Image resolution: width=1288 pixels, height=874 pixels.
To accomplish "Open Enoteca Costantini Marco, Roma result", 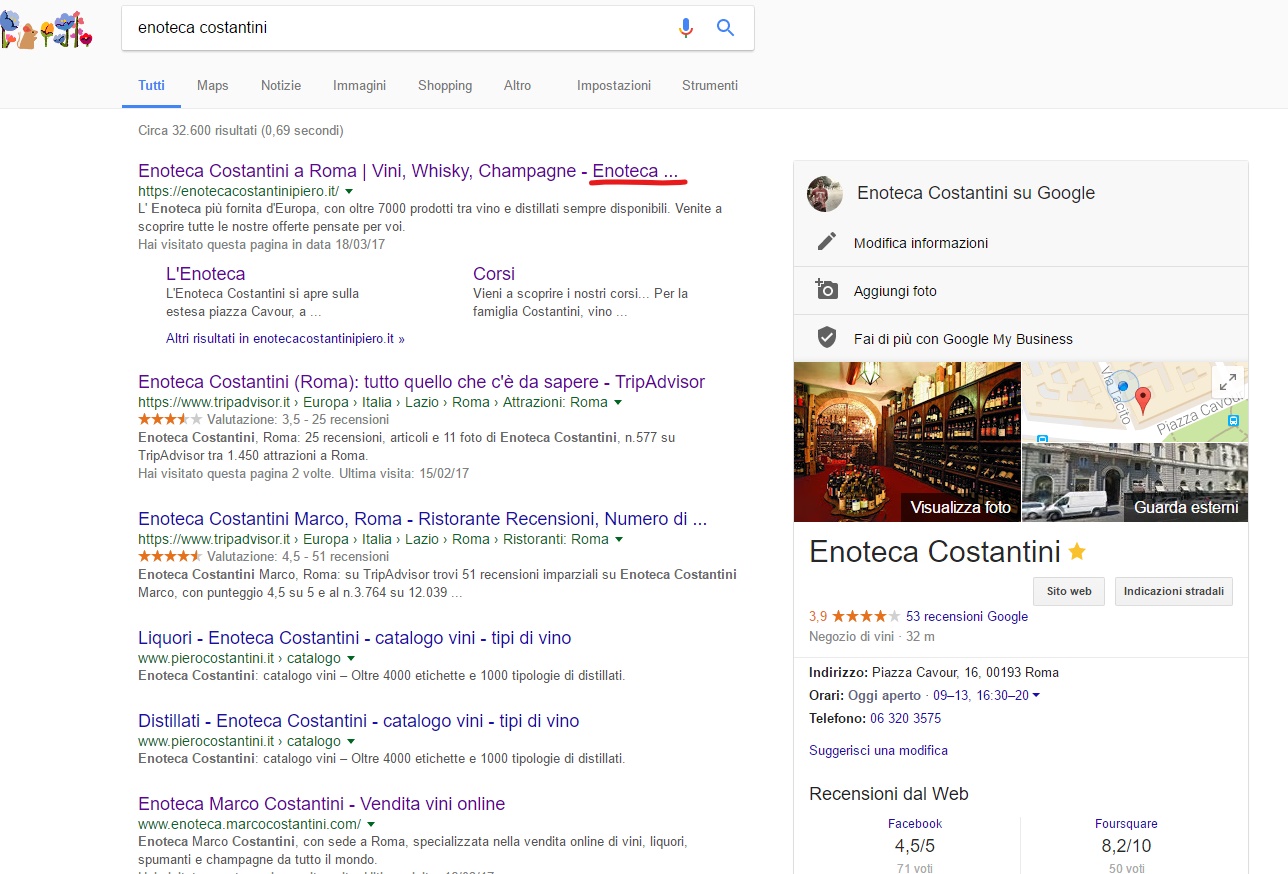I will (x=423, y=519).
